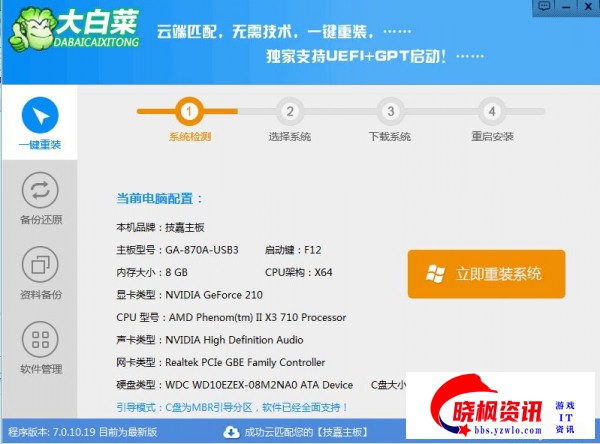Jump to step 3 下载系统 circle

390,111
